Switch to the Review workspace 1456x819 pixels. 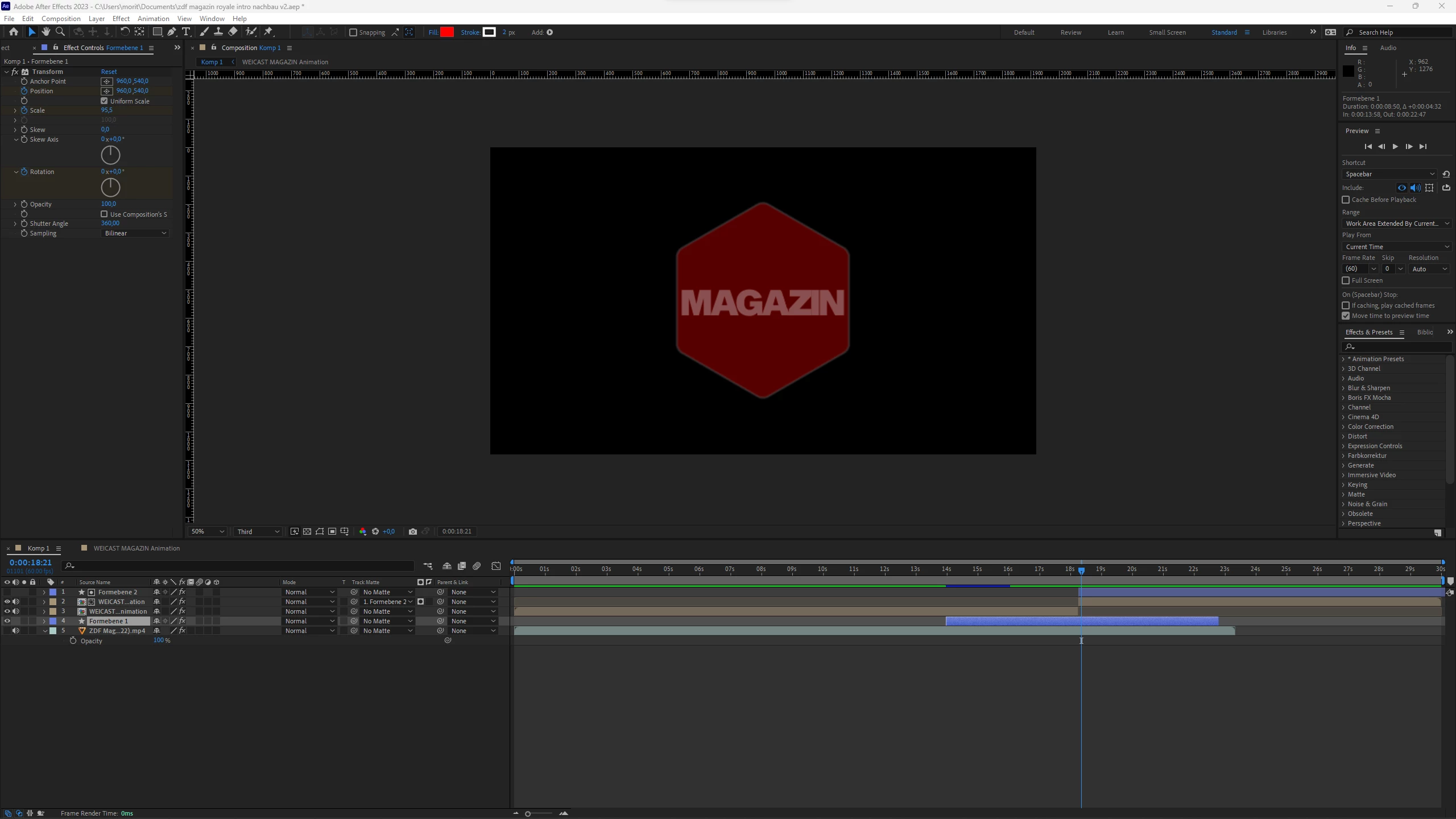point(1070,32)
